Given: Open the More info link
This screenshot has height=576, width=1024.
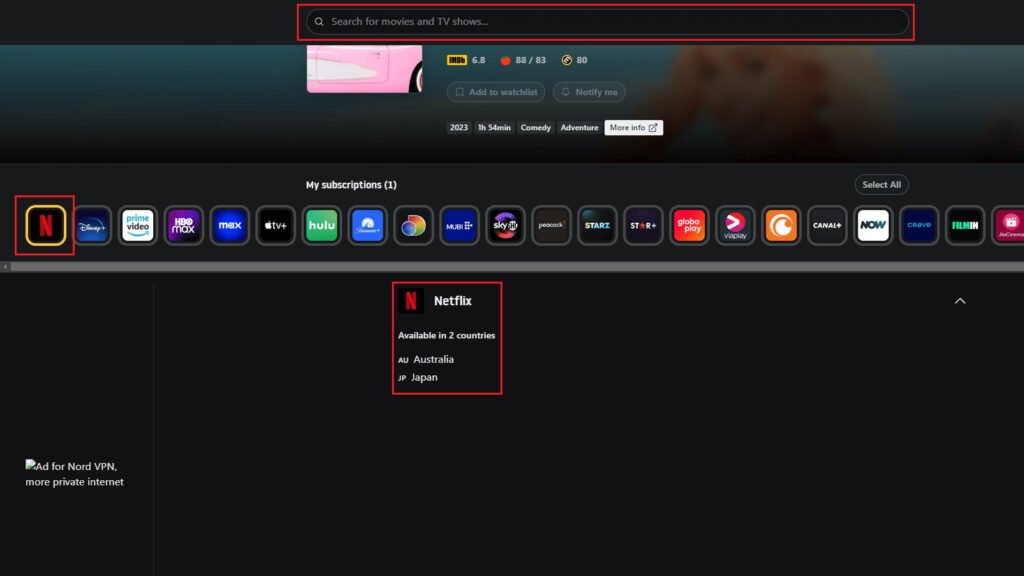Looking at the screenshot, I should click(x=633, y=127).
